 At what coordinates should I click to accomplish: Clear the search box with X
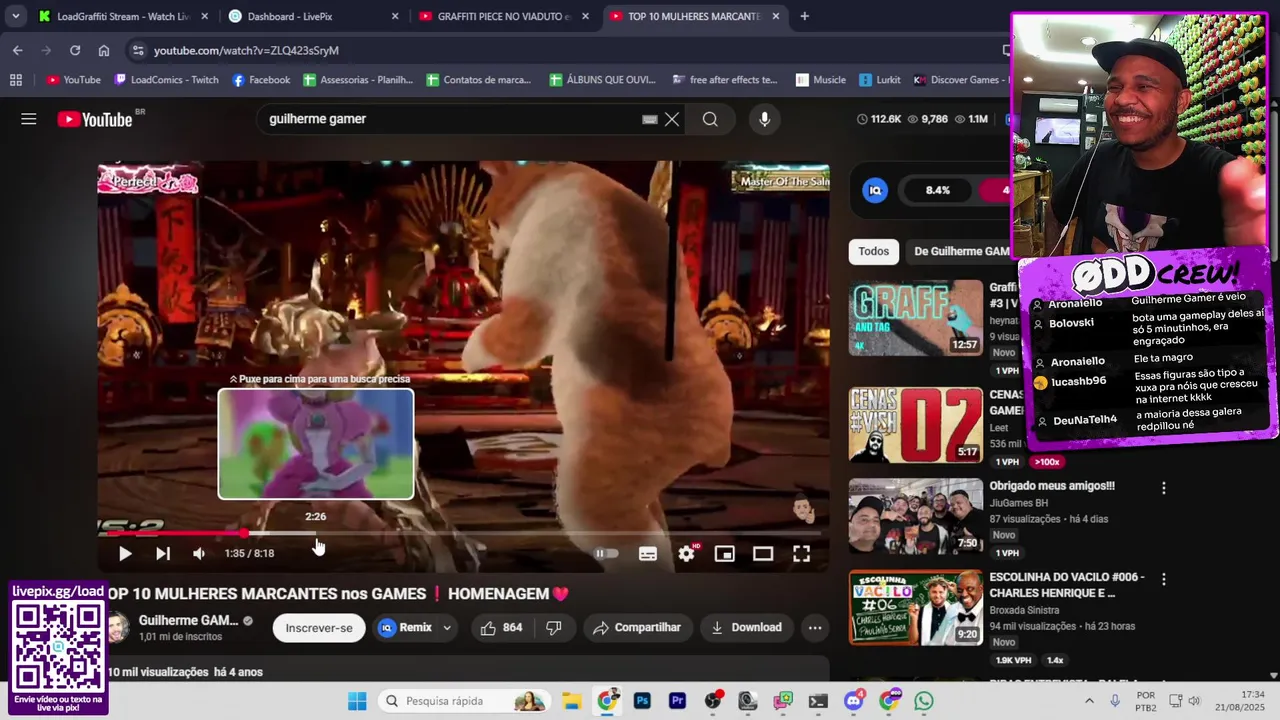tap(672, 119)
